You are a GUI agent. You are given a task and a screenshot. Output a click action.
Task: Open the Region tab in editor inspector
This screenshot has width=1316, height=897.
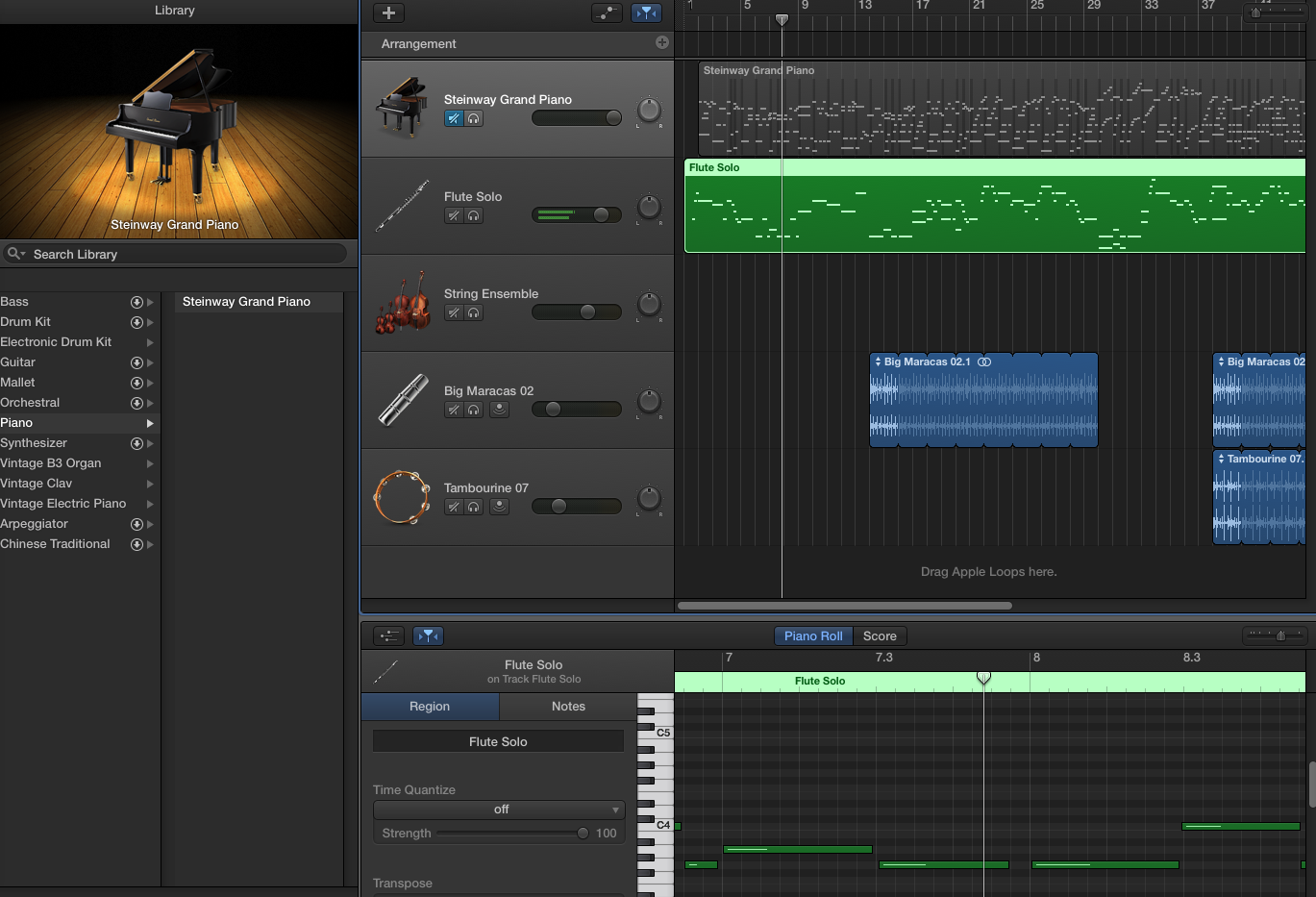(x=430, y=706)
